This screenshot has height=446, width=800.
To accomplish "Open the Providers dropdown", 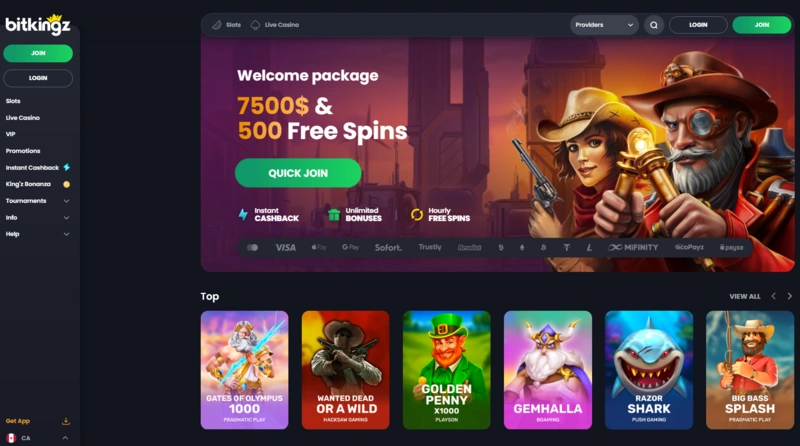I will (604, 25).
